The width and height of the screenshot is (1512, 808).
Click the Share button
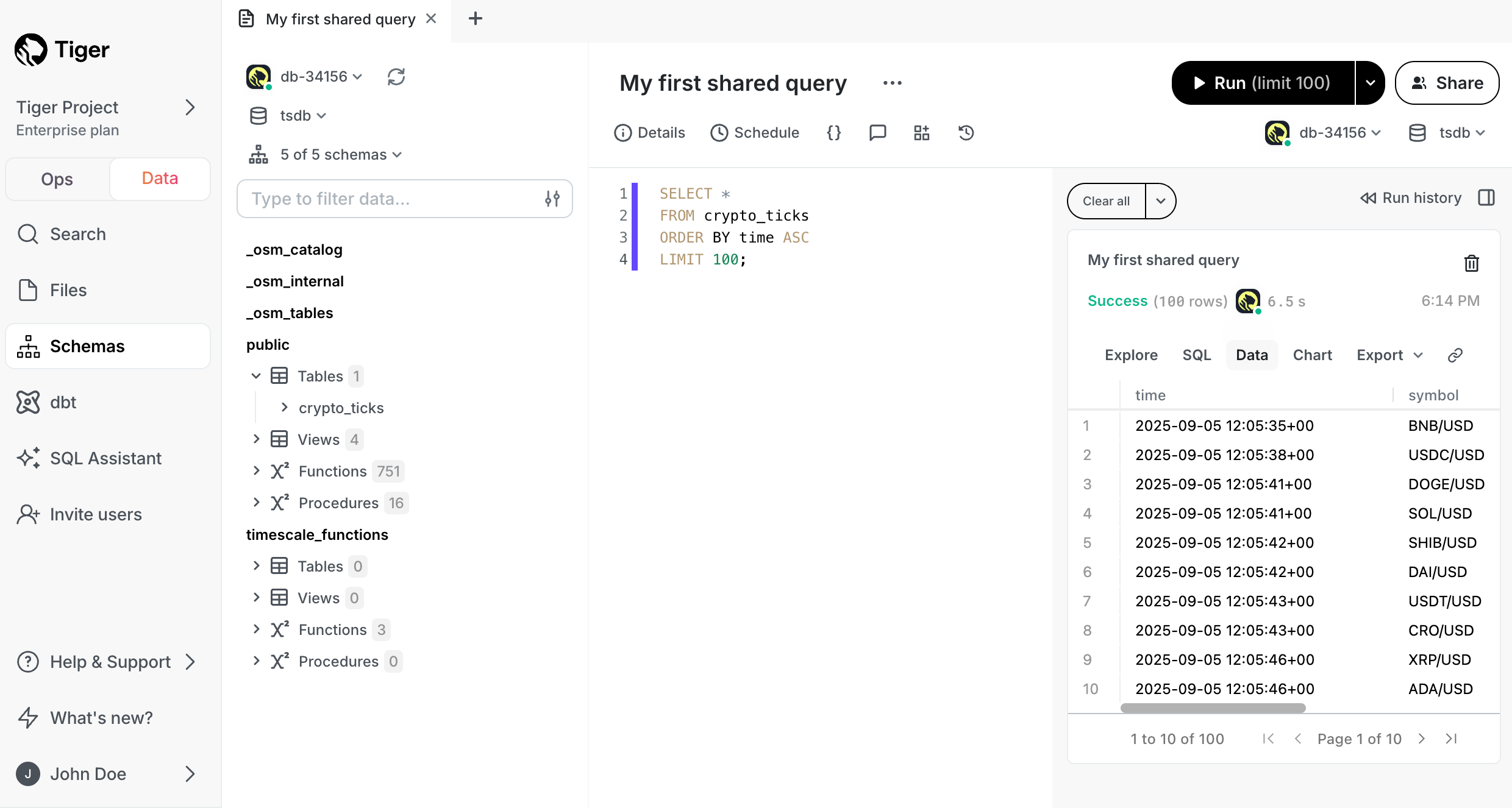(1447, 83)
